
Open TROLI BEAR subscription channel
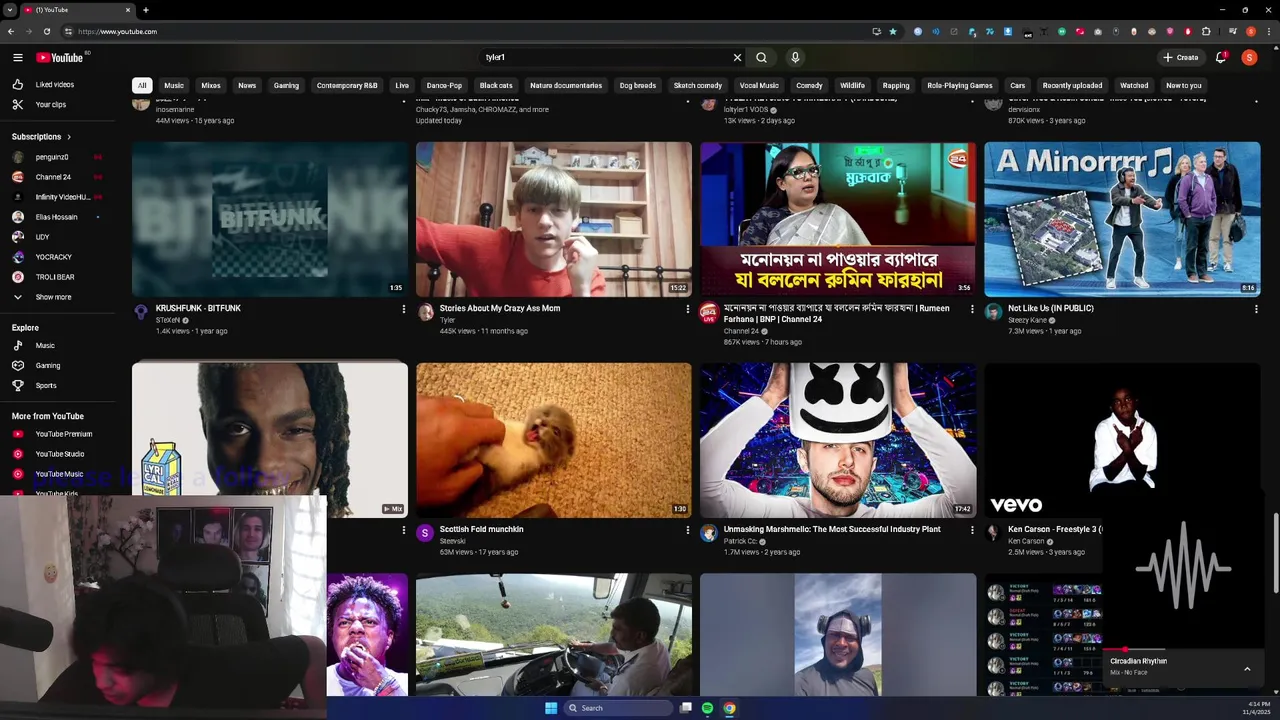pos(54,277)
